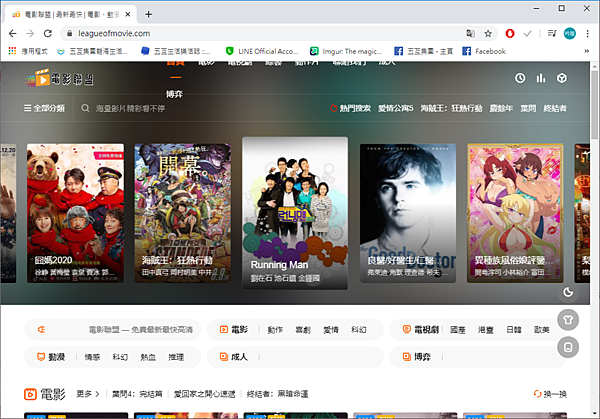Open 更多 movies link with chevron
600x419 pixels.
[88, 394]
